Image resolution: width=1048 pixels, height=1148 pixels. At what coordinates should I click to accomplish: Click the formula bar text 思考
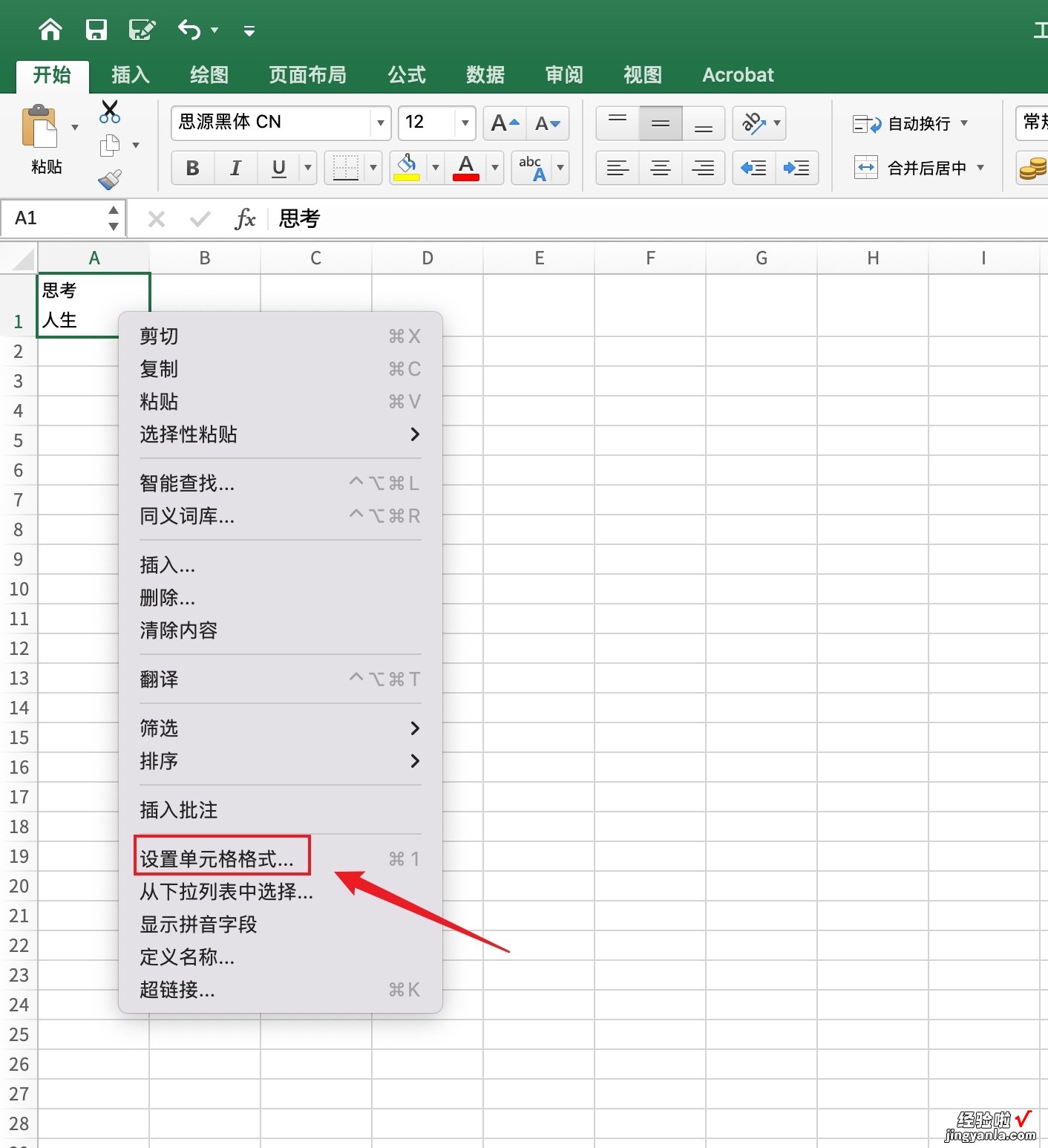click(299, 218)
